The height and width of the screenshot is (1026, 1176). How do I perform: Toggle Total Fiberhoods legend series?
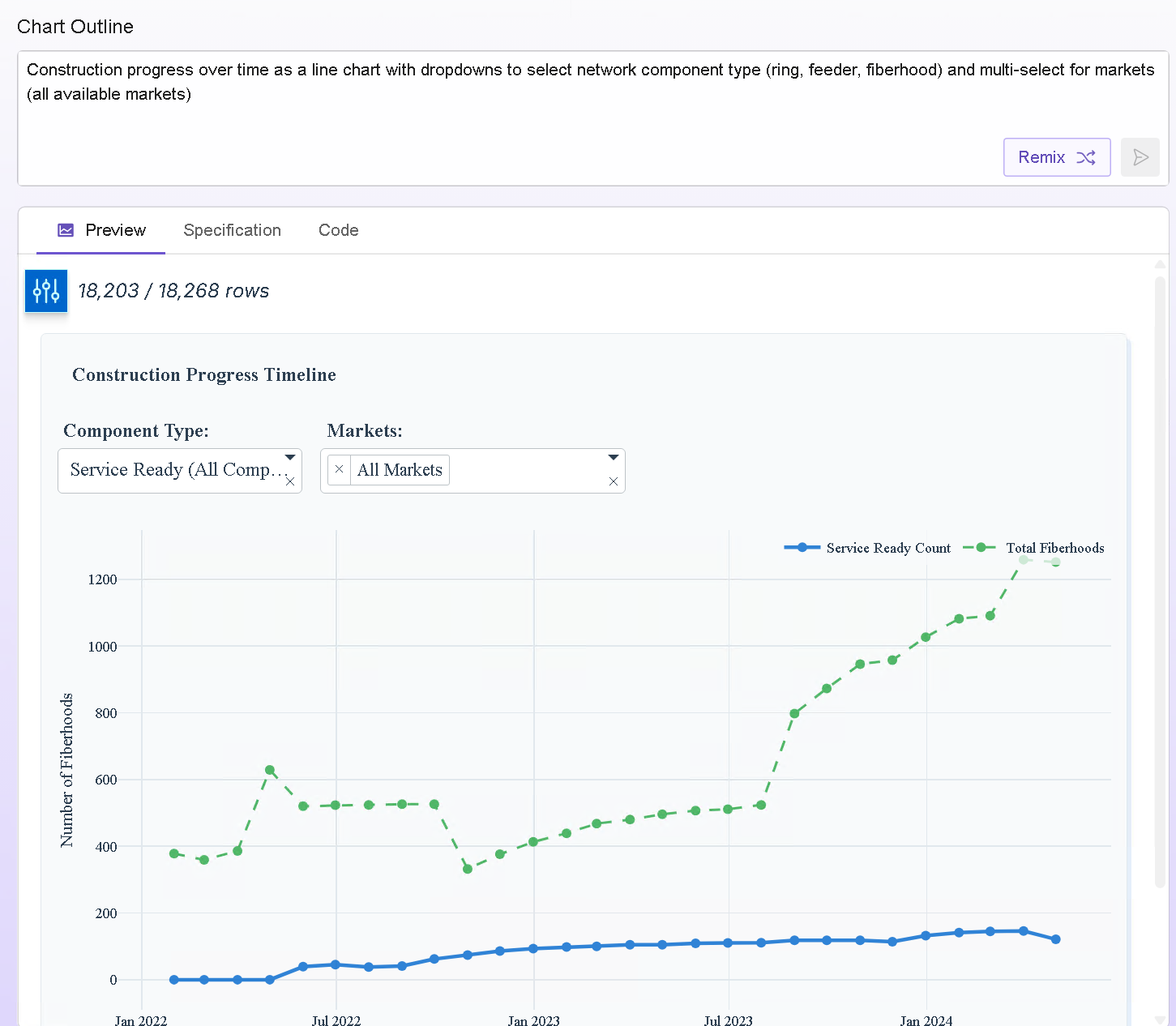point(1054,548)
